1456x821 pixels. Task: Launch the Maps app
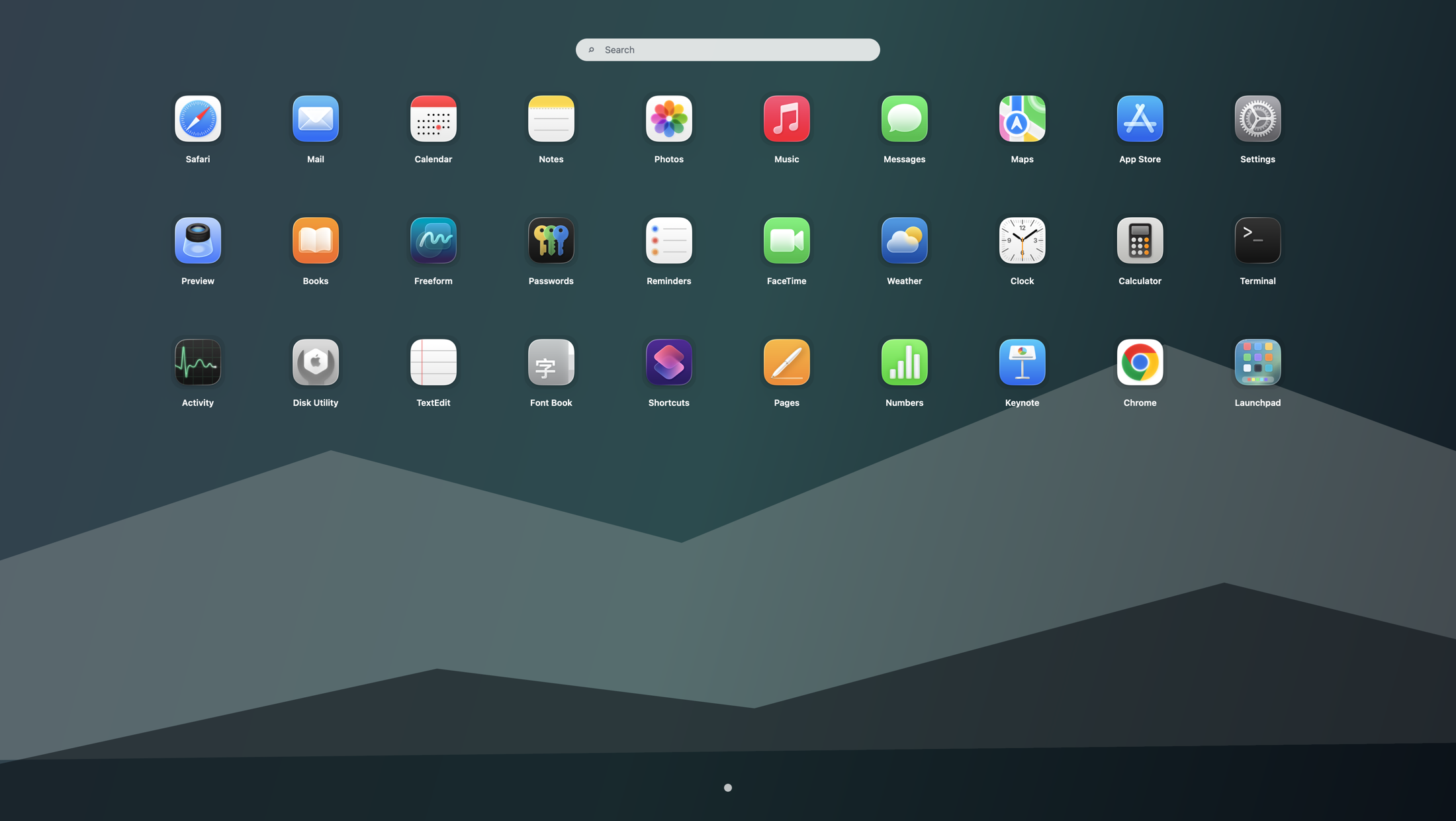[1023, 119]
